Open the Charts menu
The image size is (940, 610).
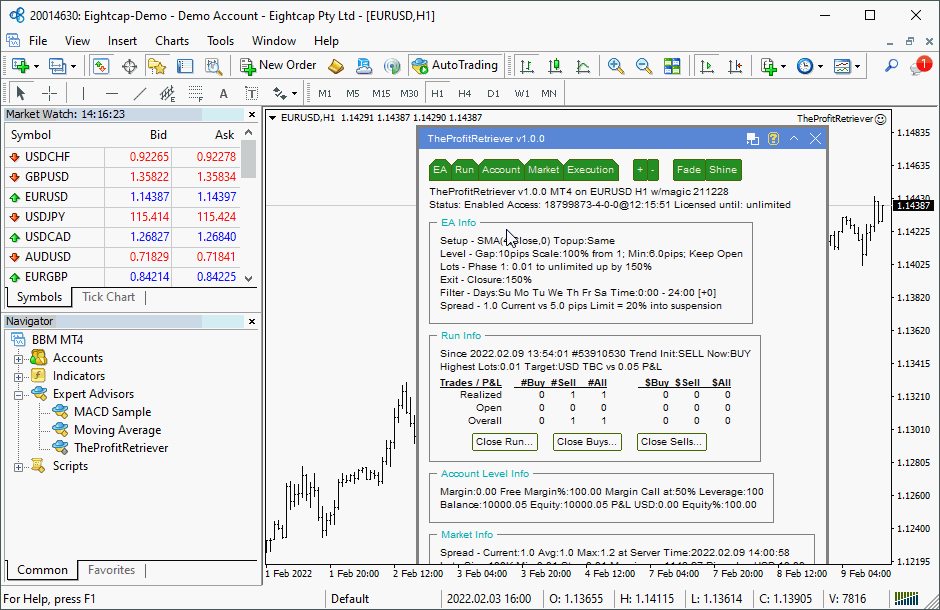172,41
